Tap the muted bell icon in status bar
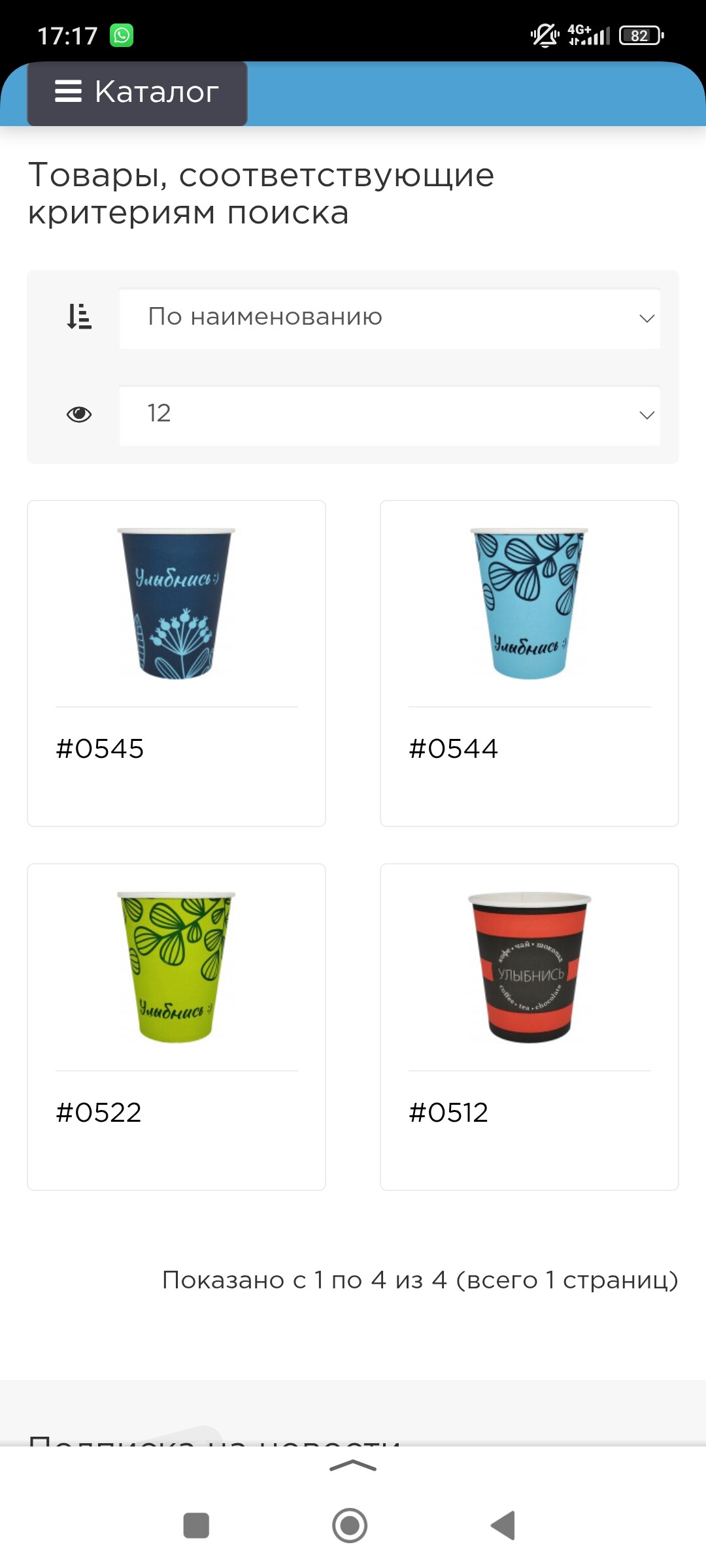The image size is (706, 1568). [x=545, y=35]
